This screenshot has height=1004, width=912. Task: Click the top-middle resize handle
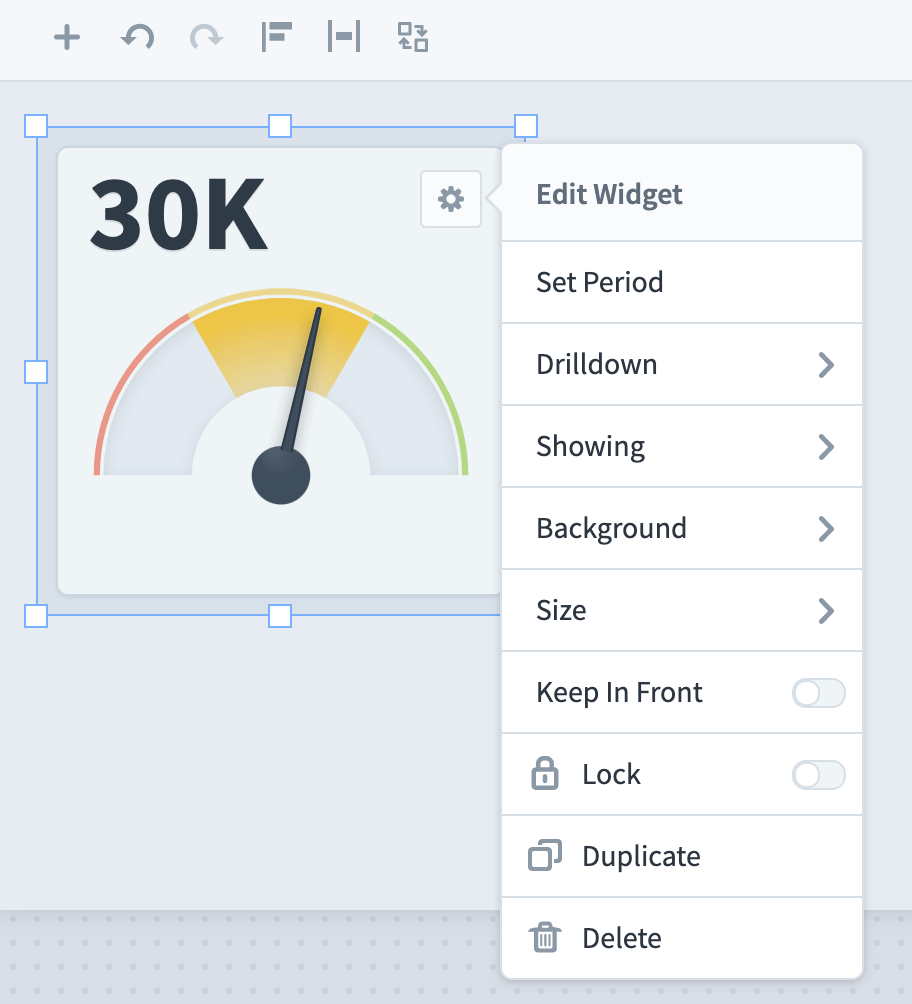click(280, 126)
